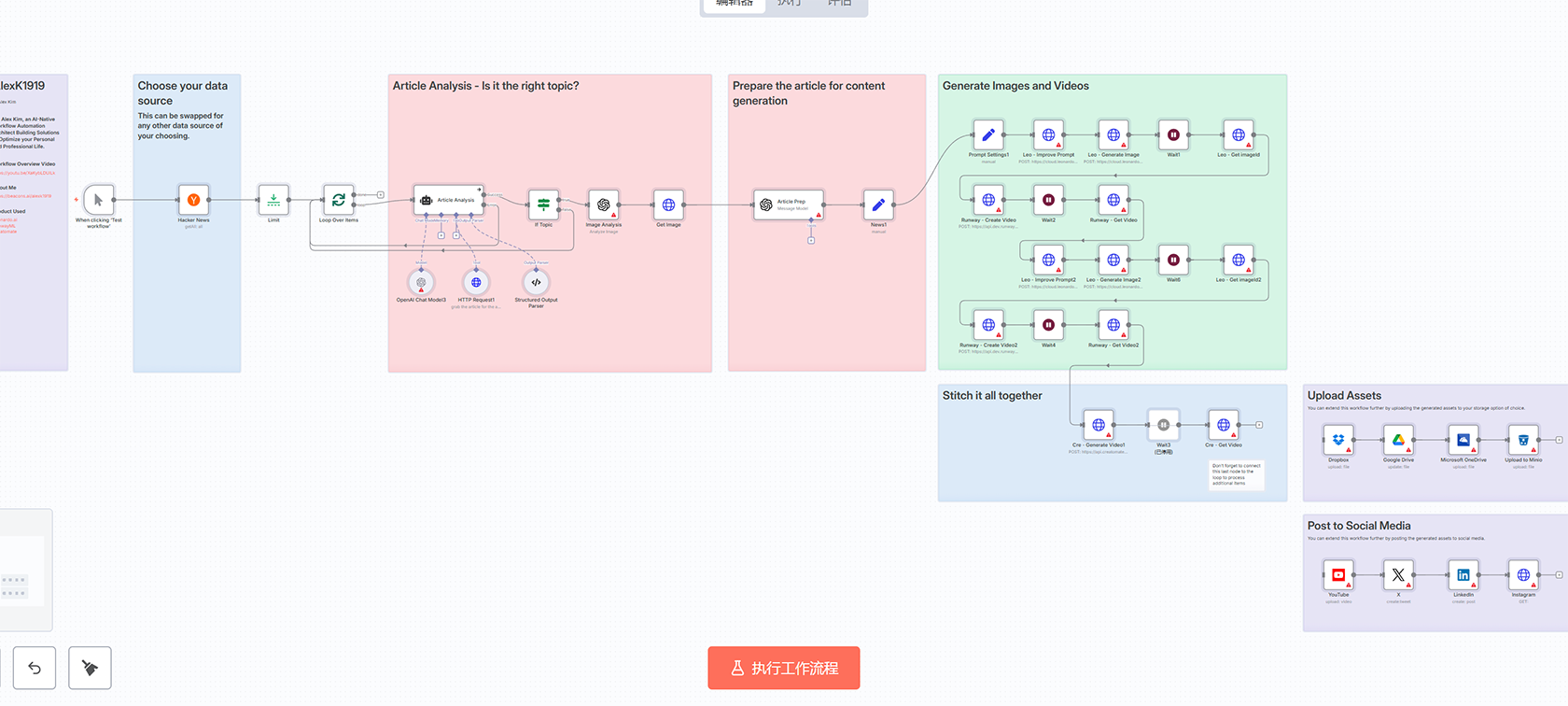Click the Loop Over Items node

tap(338, 200)
